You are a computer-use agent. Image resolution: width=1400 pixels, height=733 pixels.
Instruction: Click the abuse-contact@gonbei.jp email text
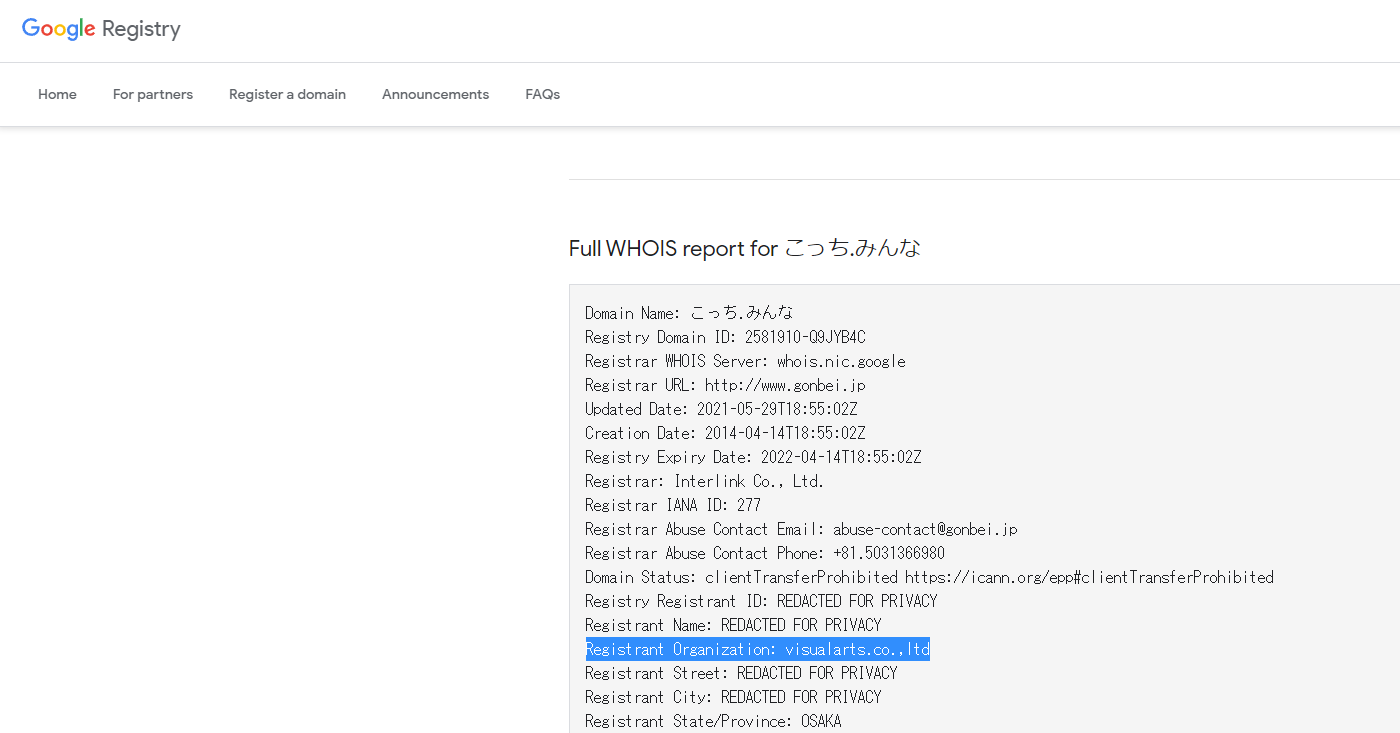(925, 529)
